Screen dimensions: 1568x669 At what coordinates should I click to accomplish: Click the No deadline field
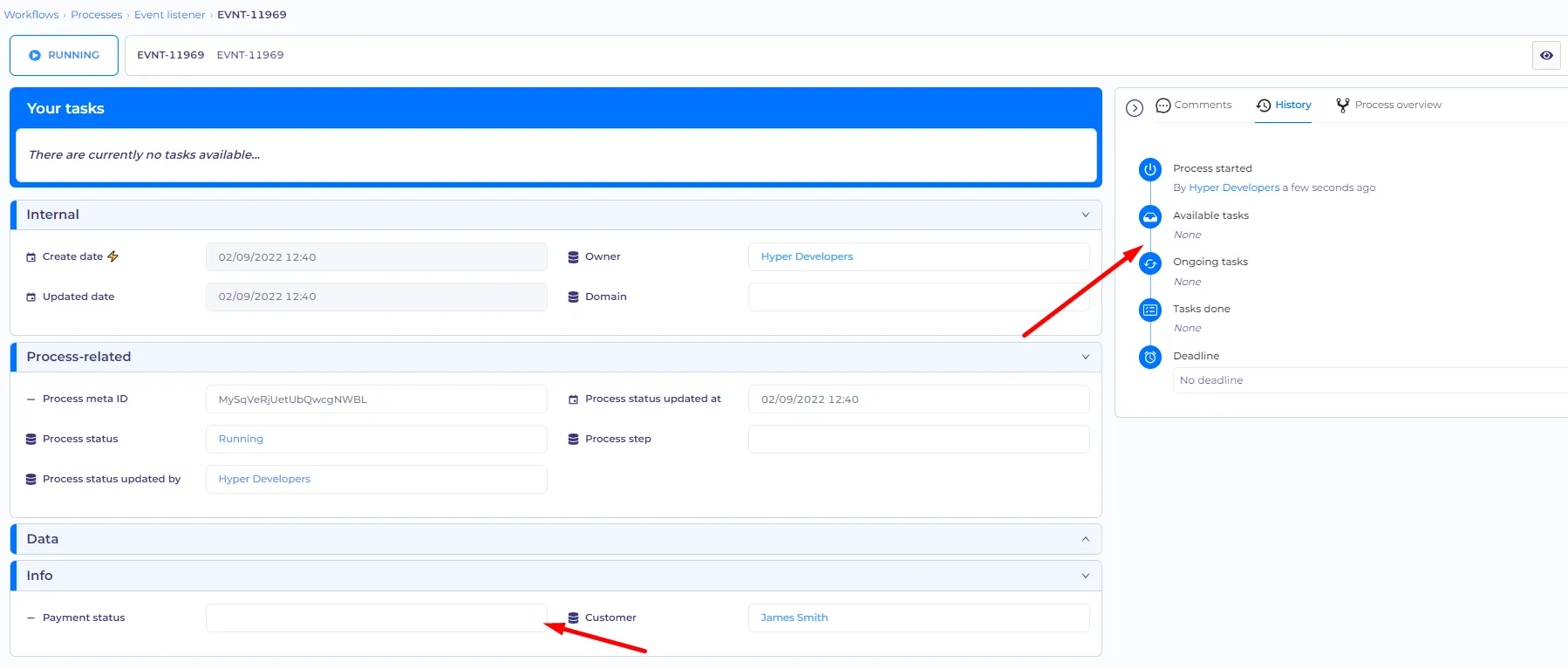tap(1370, 380)
